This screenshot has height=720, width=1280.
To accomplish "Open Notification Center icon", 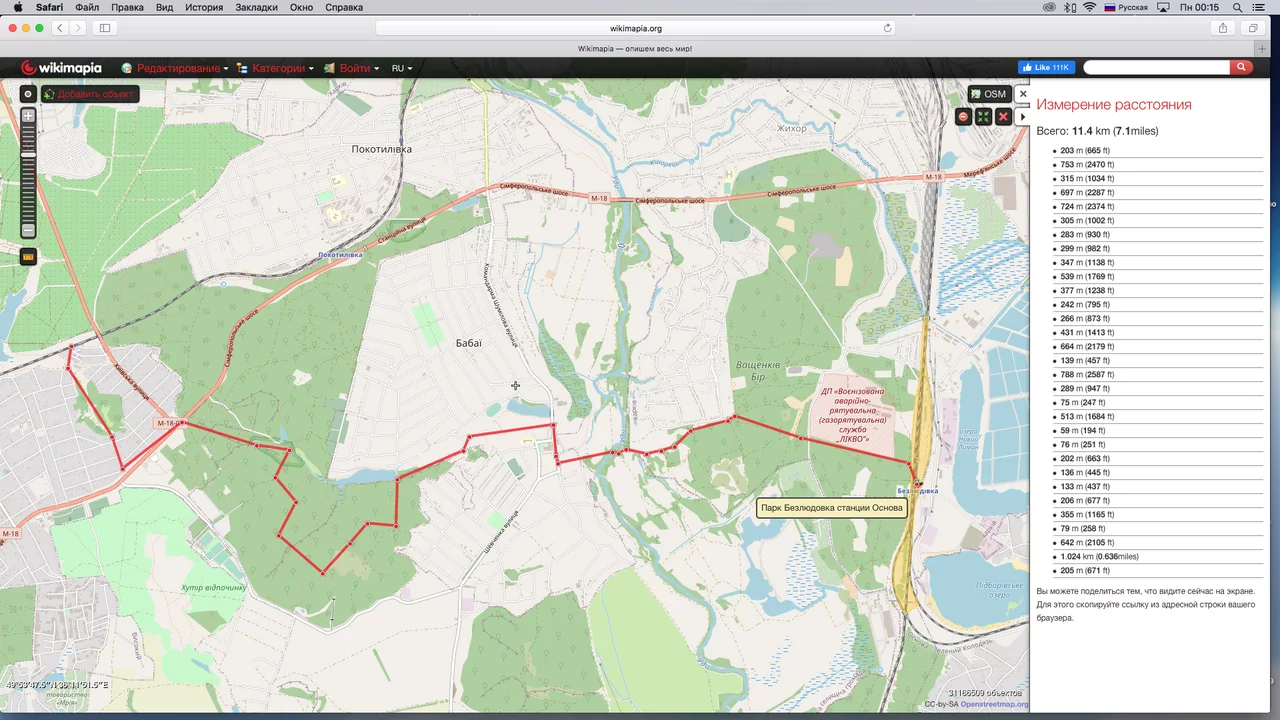I will [x=1260, y=7].
